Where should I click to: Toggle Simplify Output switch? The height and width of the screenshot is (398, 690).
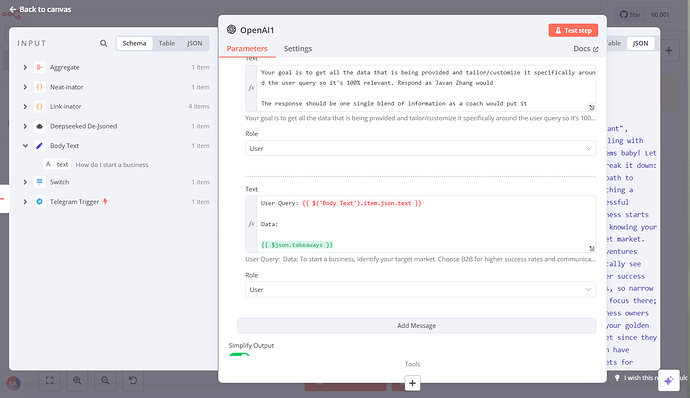coord(239,355)
